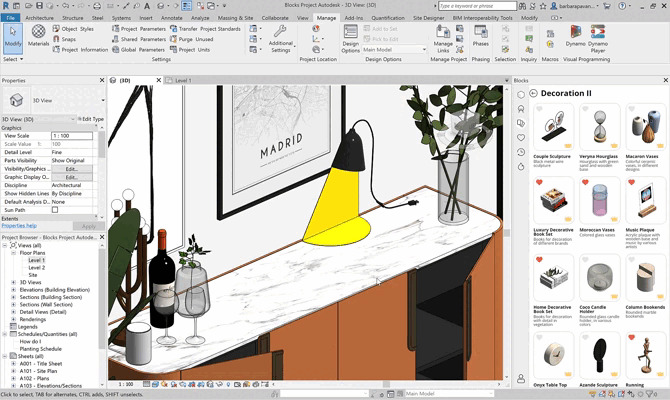Select the Modify tool in ribbon
The image size is (670, 400).
coord(12,38)
